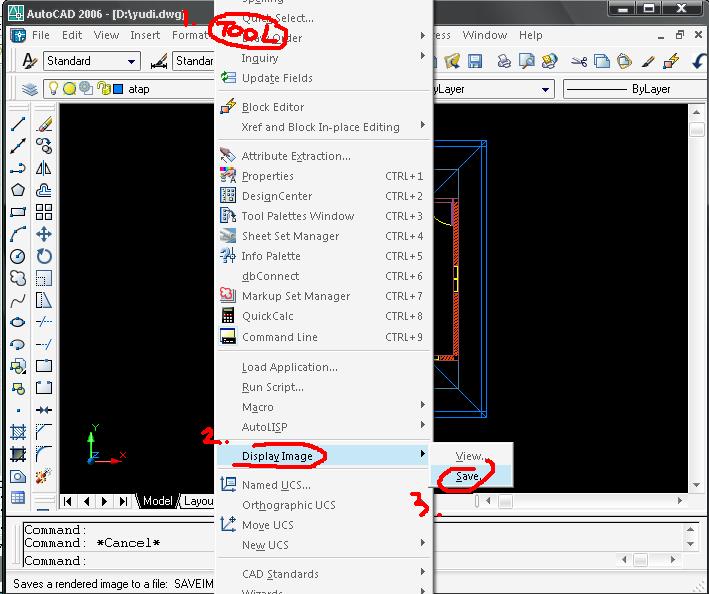
Task: Select the Rotate tool
Action: (x=44, y=256)
